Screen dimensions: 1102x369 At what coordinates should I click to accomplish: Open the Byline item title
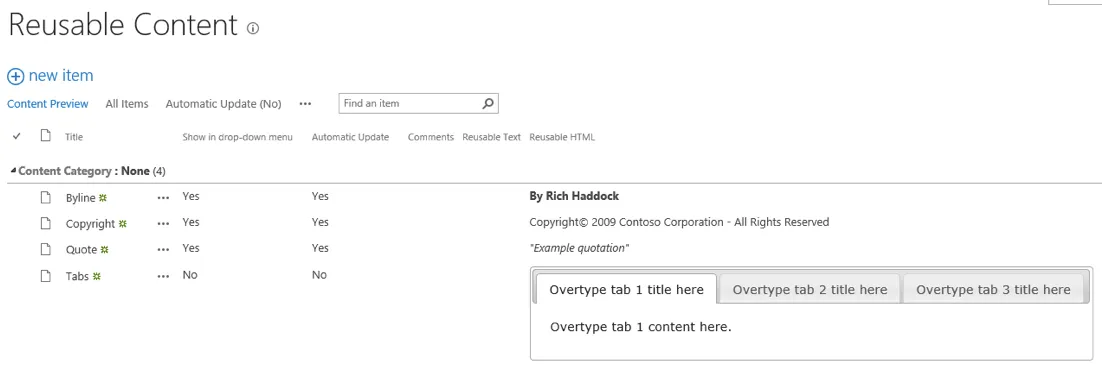80,198
